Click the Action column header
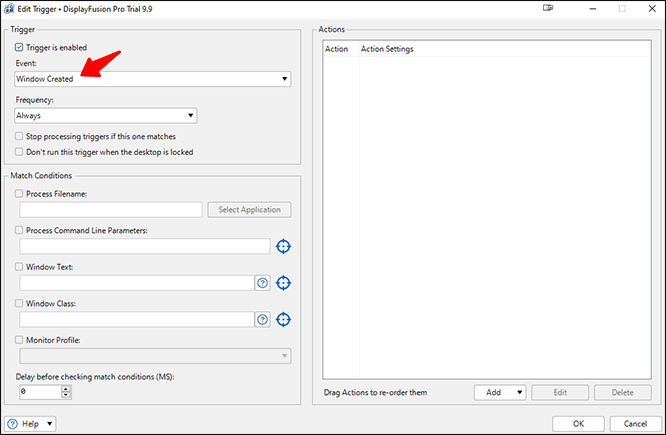This screenshot has height=435, width=666. click(341, 49)
